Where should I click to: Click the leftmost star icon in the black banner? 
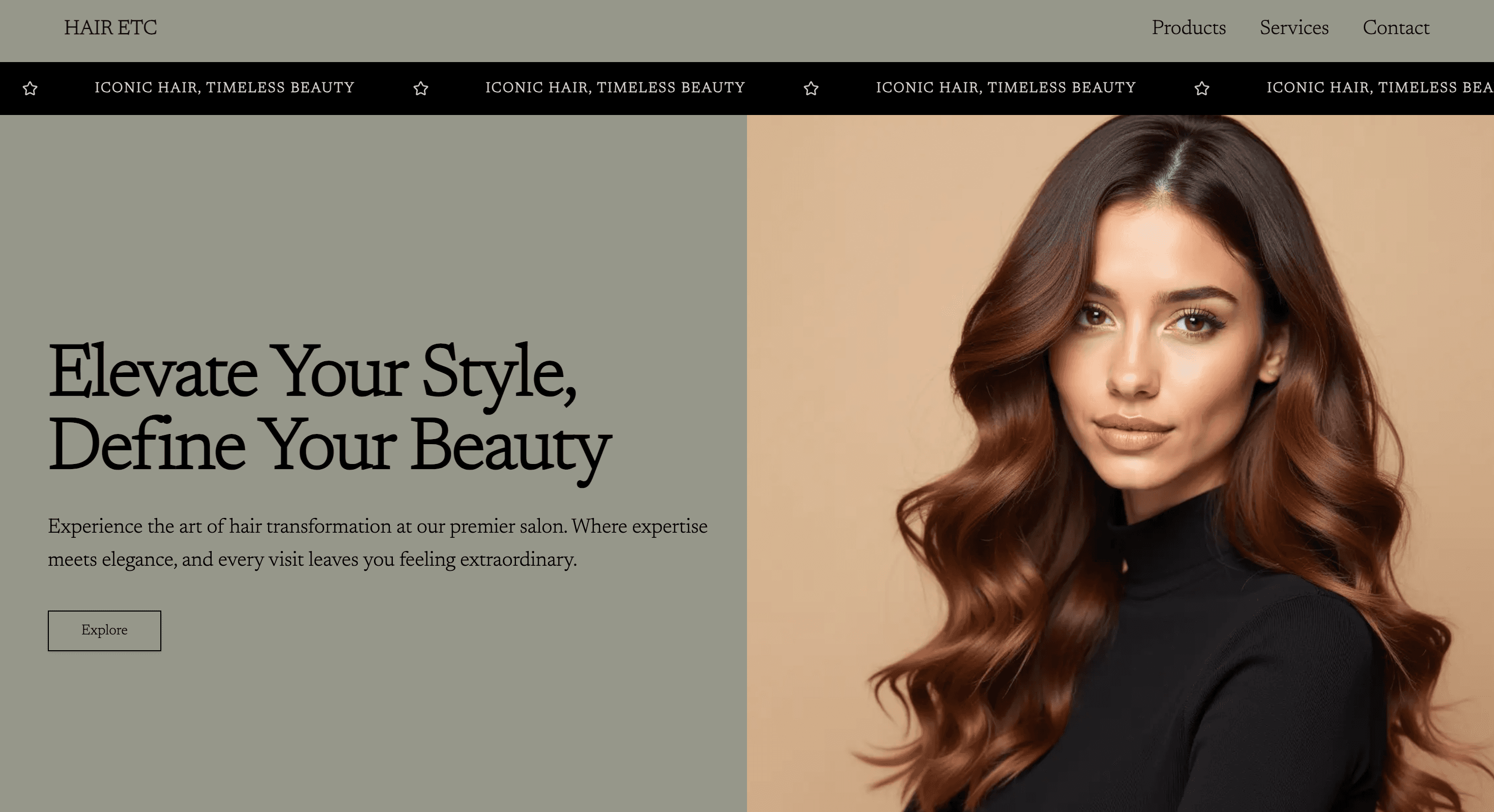[30, 88]
